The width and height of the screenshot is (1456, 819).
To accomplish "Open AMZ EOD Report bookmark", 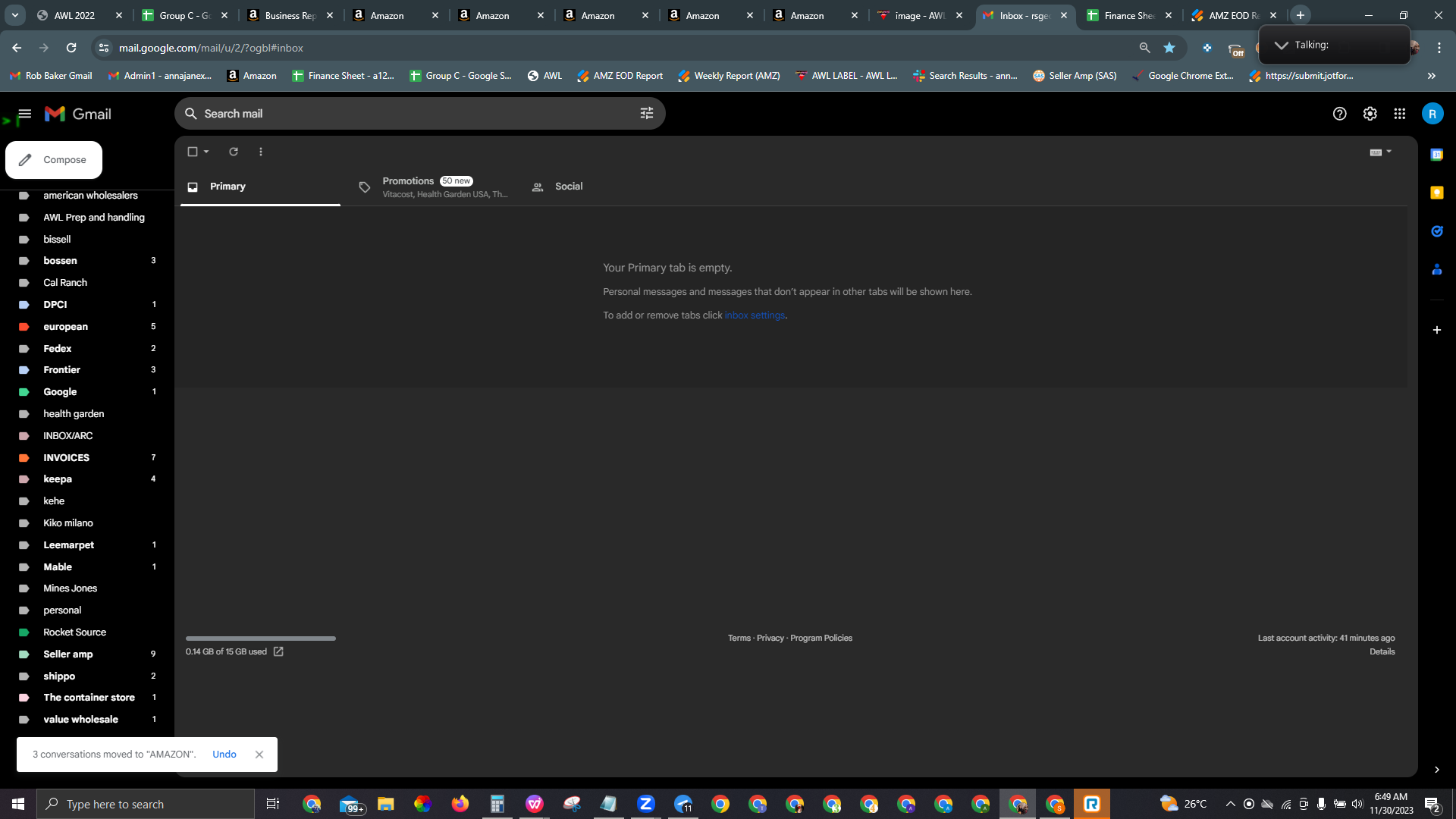I will tap(620, 76).
